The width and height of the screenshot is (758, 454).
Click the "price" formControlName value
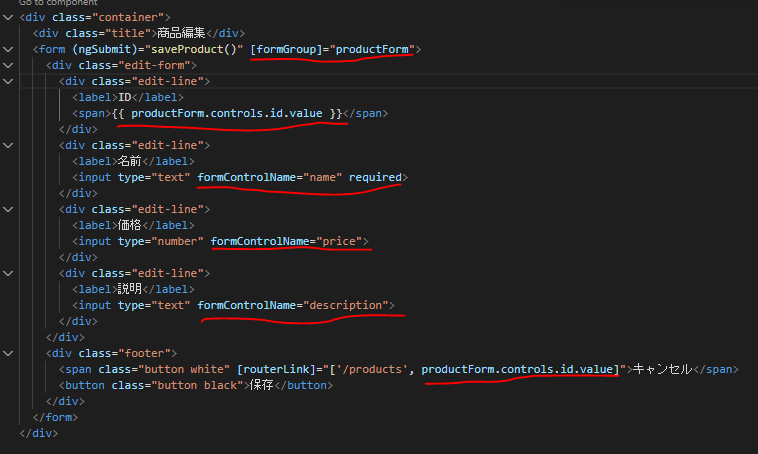[x=339, y=241]
